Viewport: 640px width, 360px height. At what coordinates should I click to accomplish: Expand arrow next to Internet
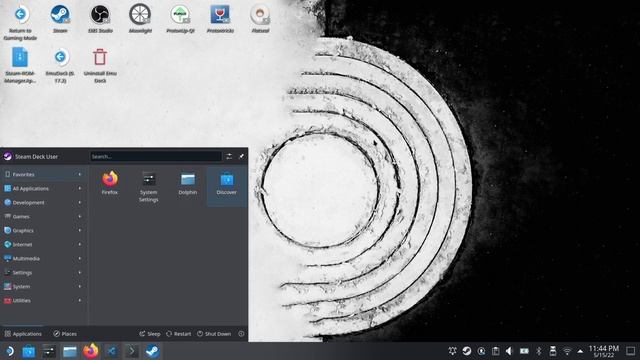[x=80, y=244]
